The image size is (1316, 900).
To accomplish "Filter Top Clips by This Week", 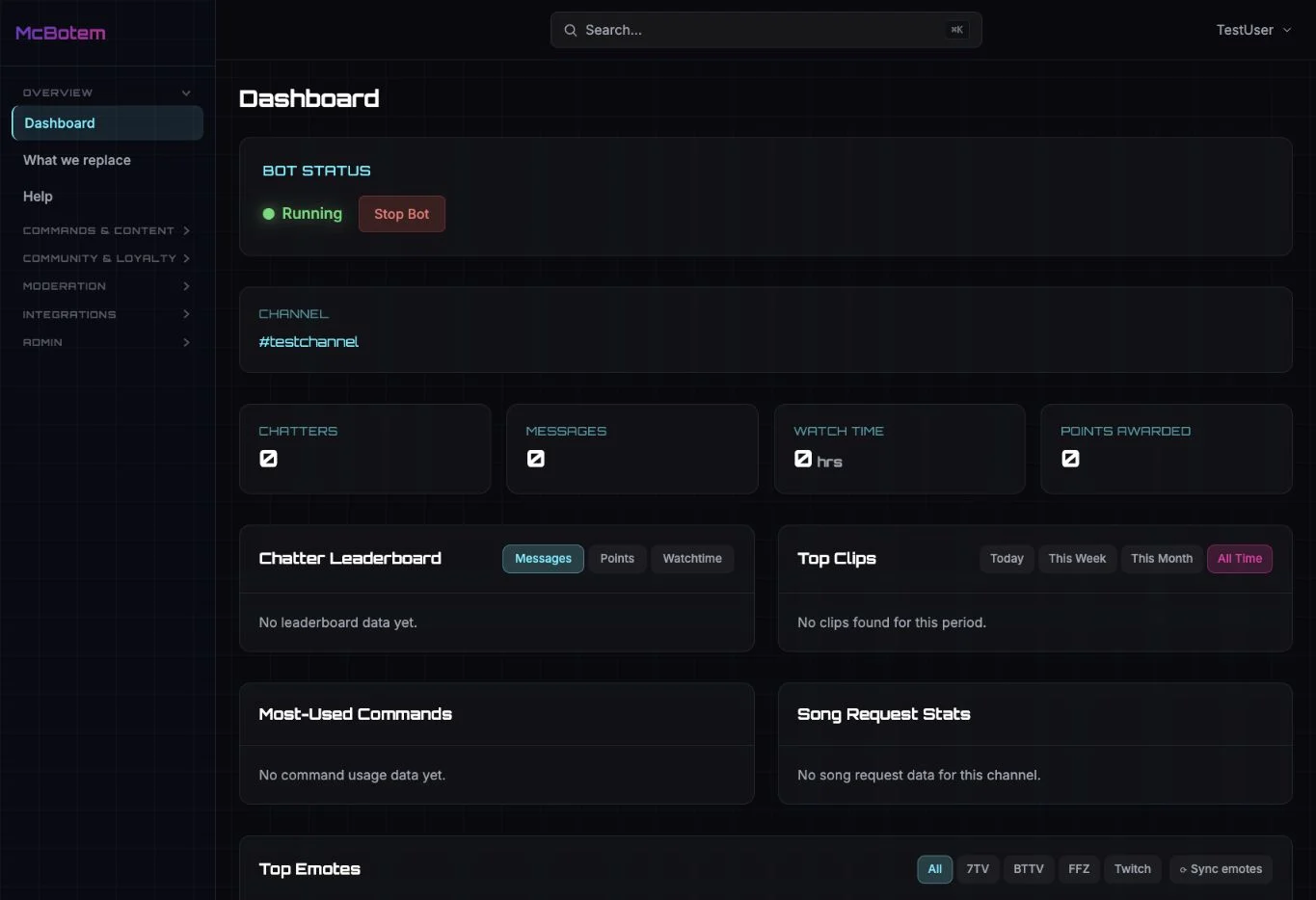I will pos(1077,559).
